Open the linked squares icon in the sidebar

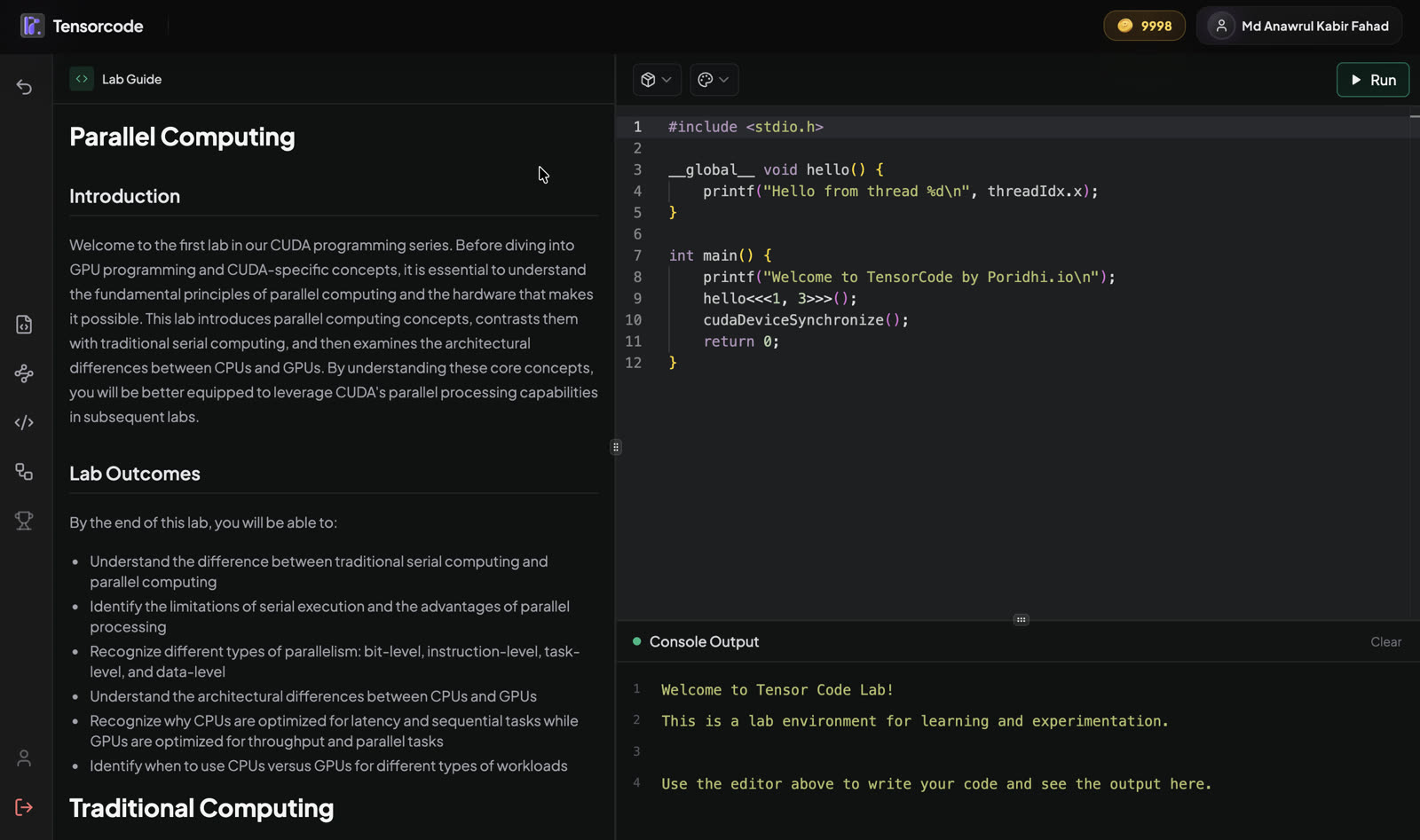24,472
